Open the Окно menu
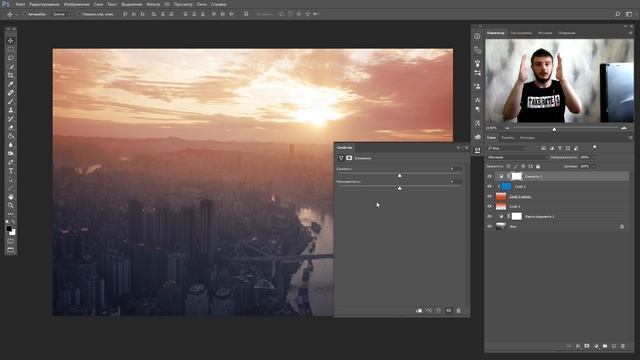The image size is (640, 360). point(201,4)
